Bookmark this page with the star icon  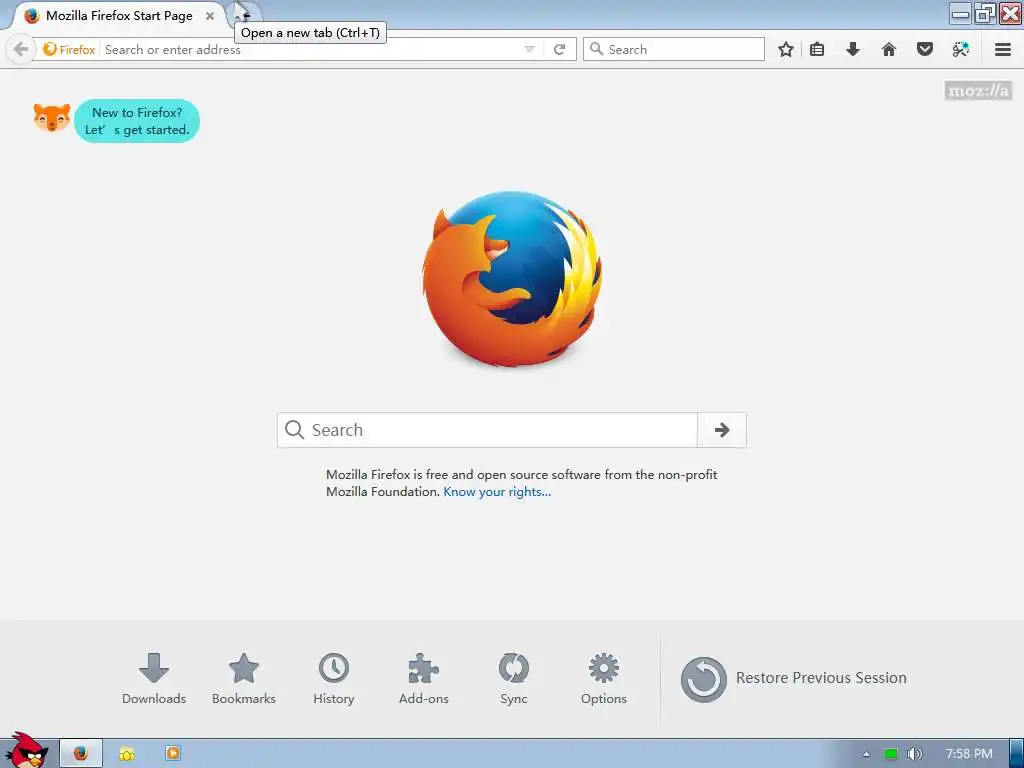coord(786,50)
